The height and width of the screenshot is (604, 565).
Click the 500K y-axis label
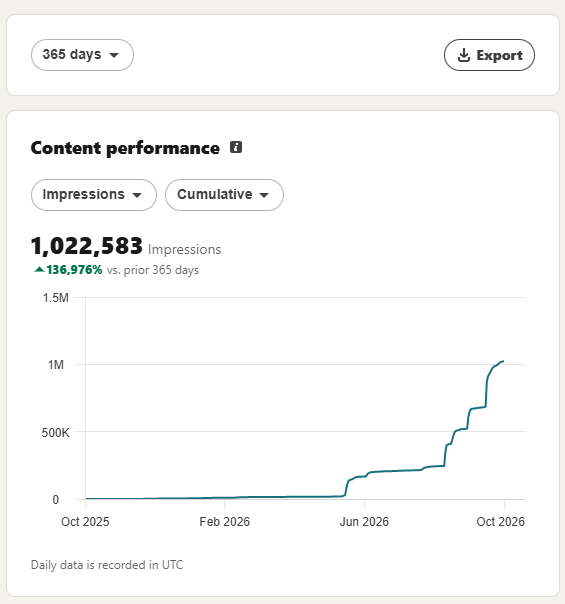click(x=55, y=433)
